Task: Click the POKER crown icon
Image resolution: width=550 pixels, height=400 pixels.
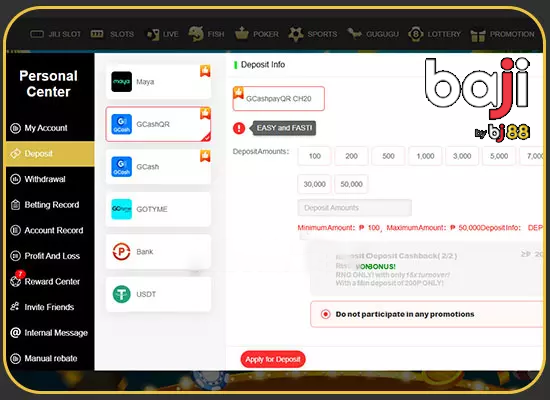Action: tap(242, 34)
